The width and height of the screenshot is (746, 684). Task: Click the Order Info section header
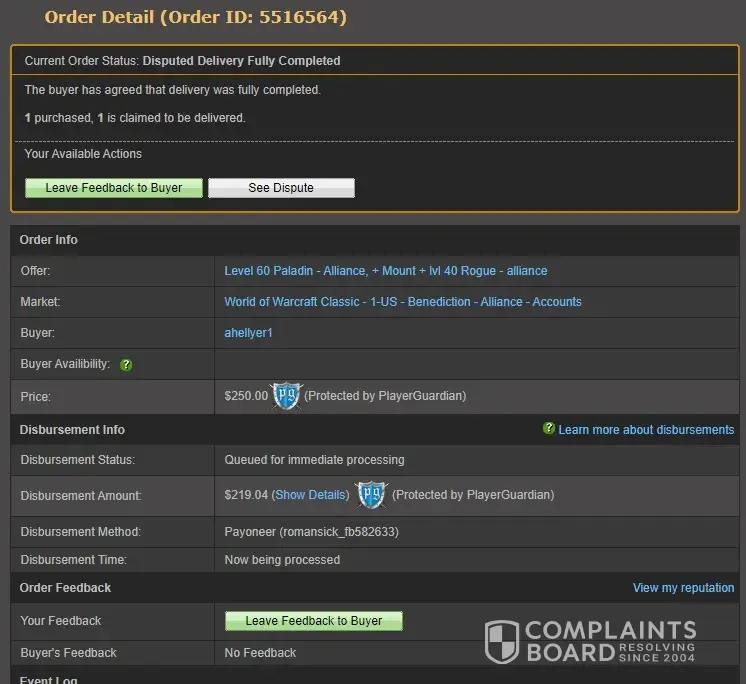49,240
